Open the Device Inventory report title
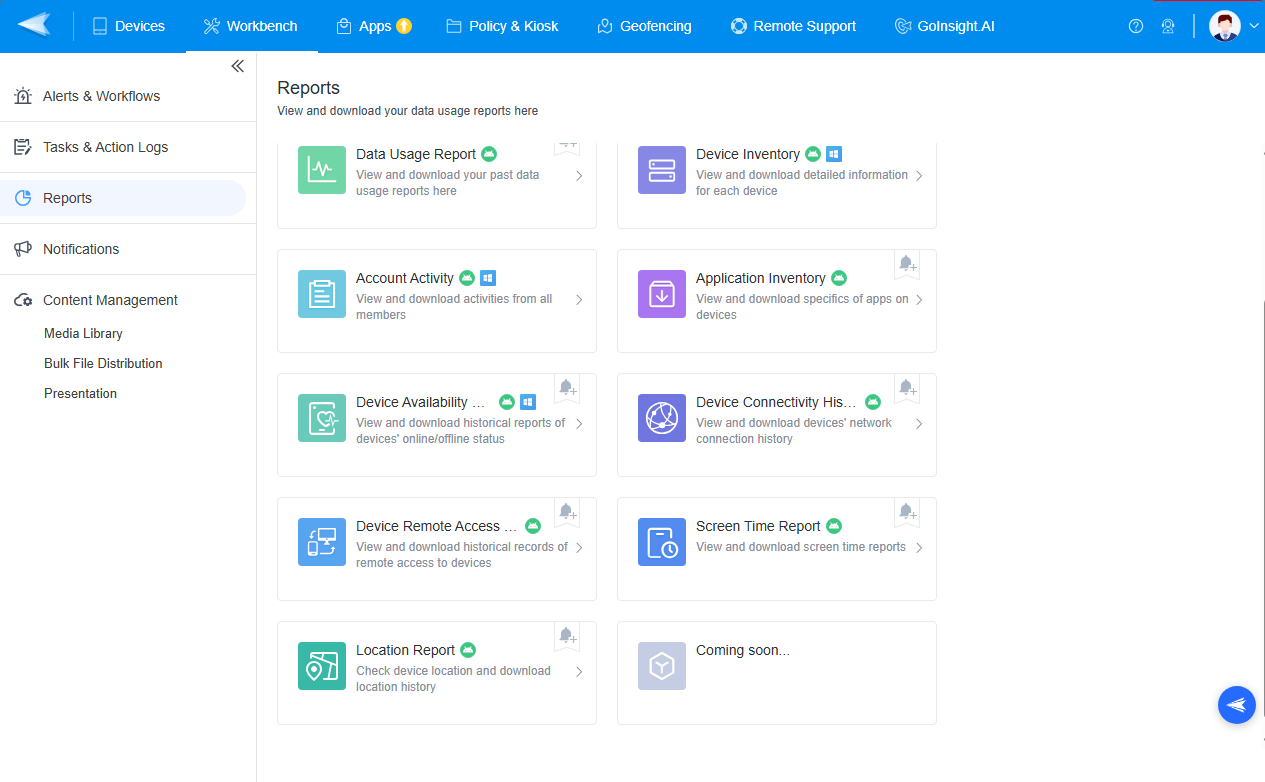This screenshot has width=1265, height=782. 748,154
